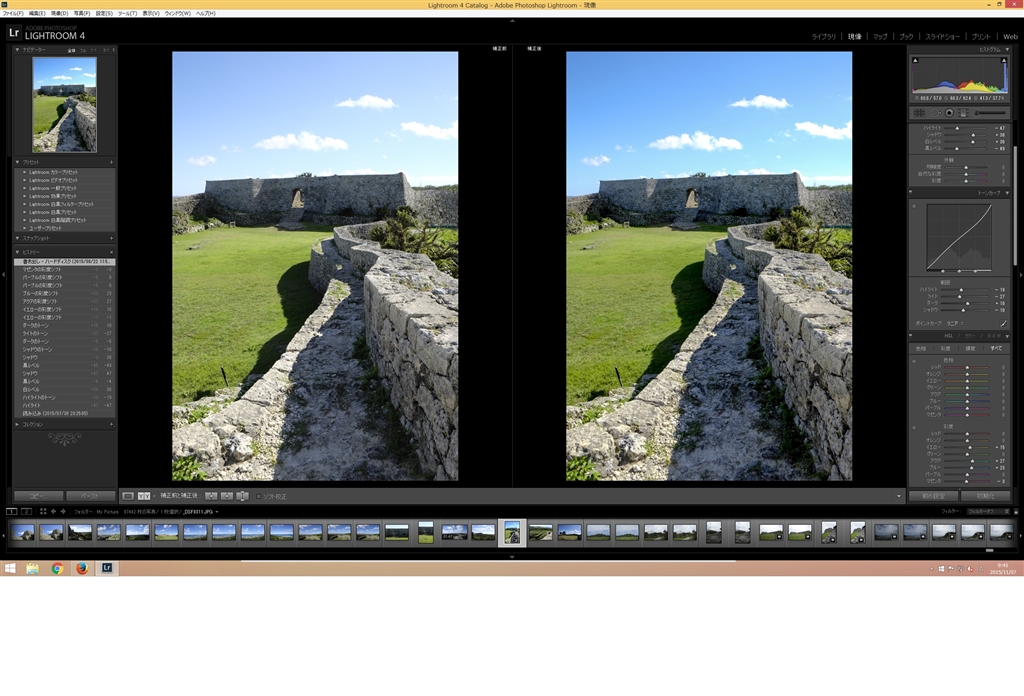Open the point curve リニア dropdown

[x=955, y=323]
